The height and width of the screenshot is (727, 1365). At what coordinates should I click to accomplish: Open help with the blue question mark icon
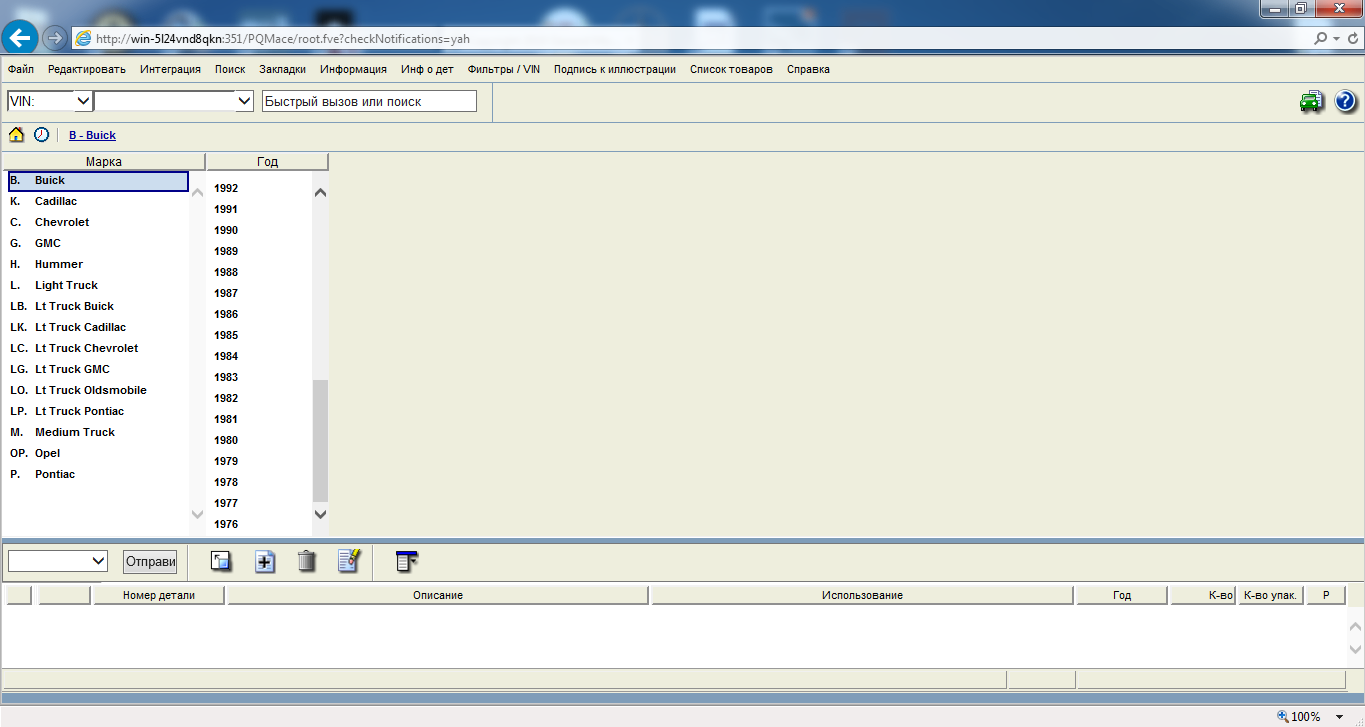click(1345, 101)
